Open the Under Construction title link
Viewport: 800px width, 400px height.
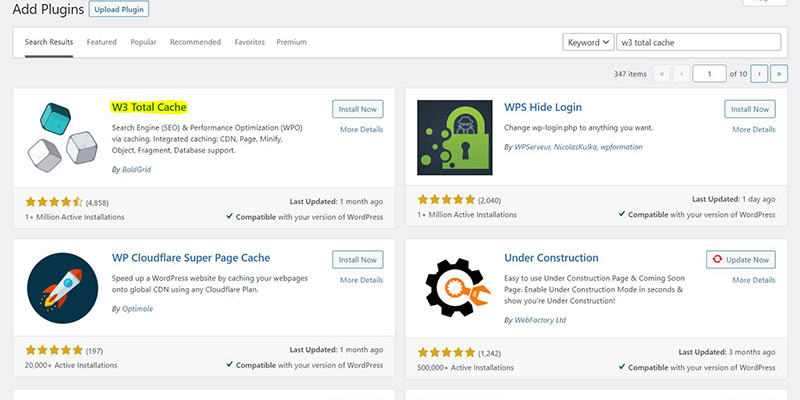pyautogui.click(x=551, y=258)
